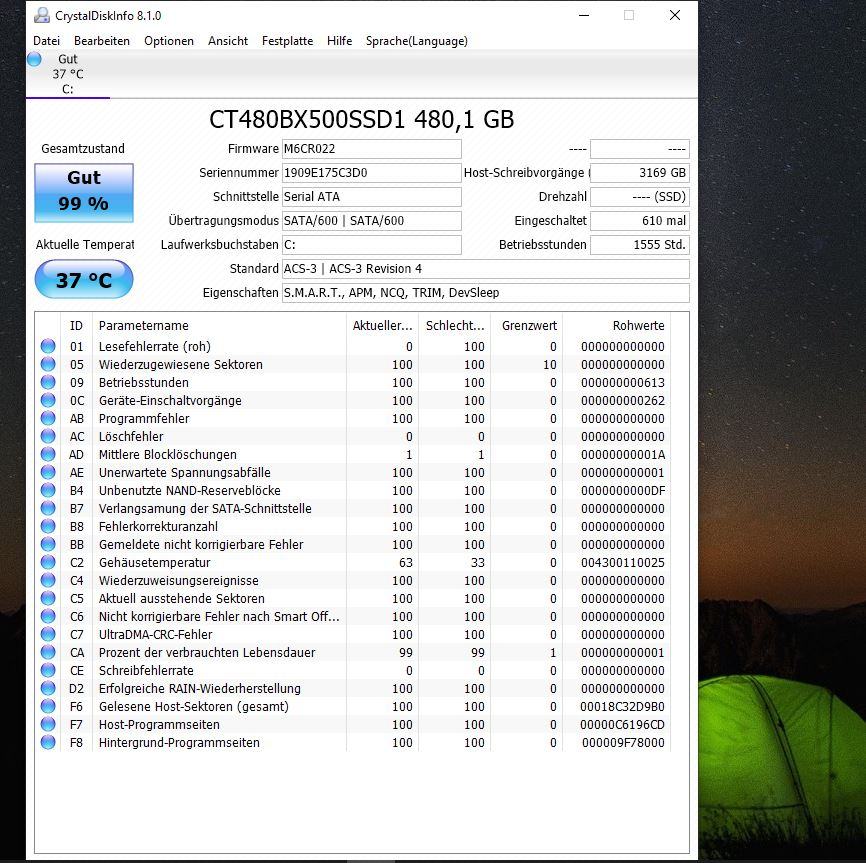Click status orb for Host-Programmseiten
This screenshot has height=863, width=866.
click(x=48, y=724)
